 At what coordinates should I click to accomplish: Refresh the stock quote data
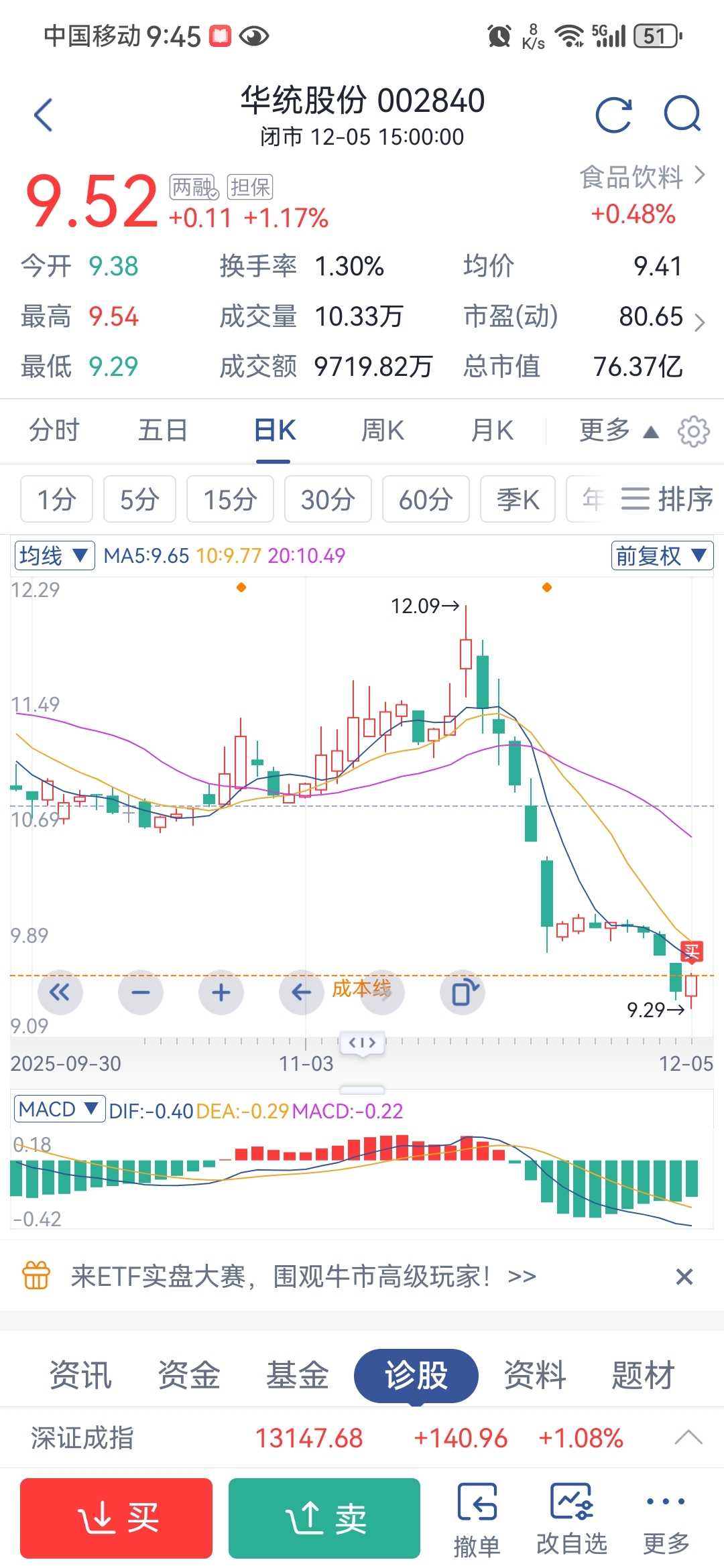click(613, 115)
